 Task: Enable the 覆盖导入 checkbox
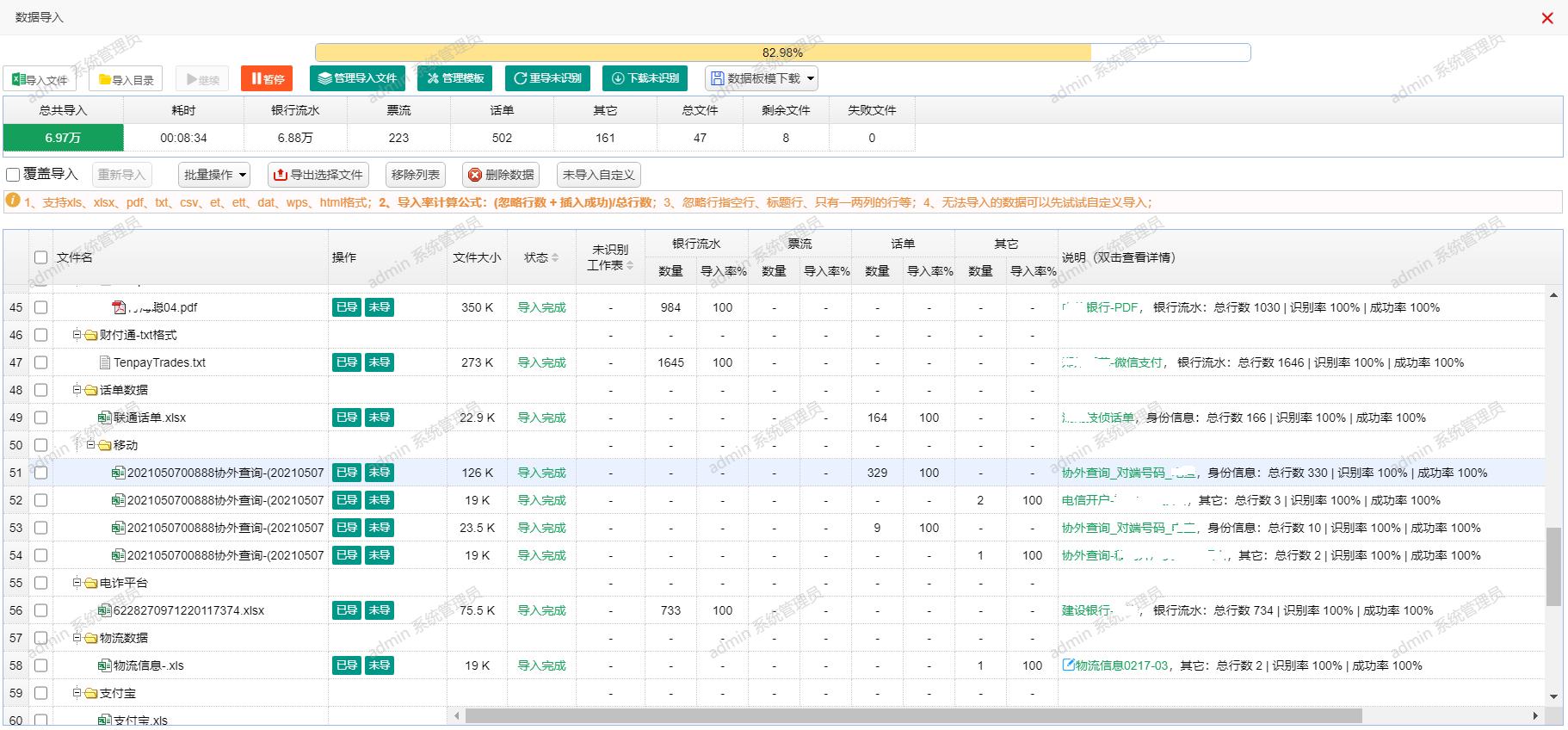click(x=13, y=175)
